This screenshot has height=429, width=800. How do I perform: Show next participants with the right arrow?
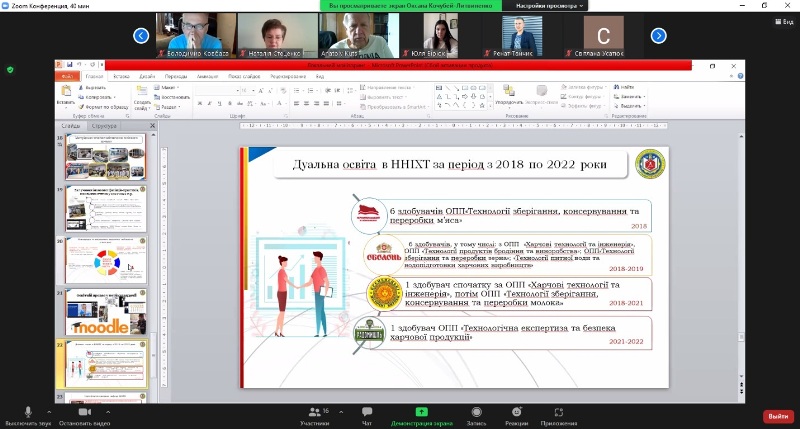coord(658,35)
